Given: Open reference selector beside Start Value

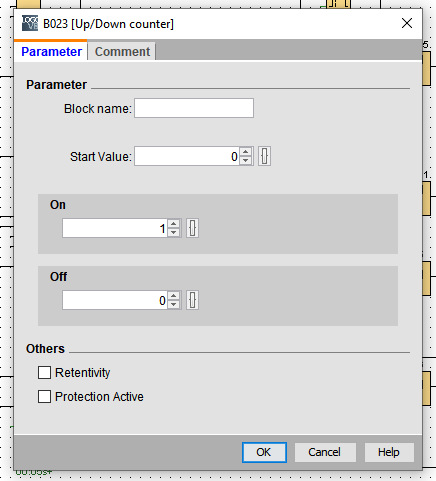Looking at the screenshot, I should pos(264,156).
